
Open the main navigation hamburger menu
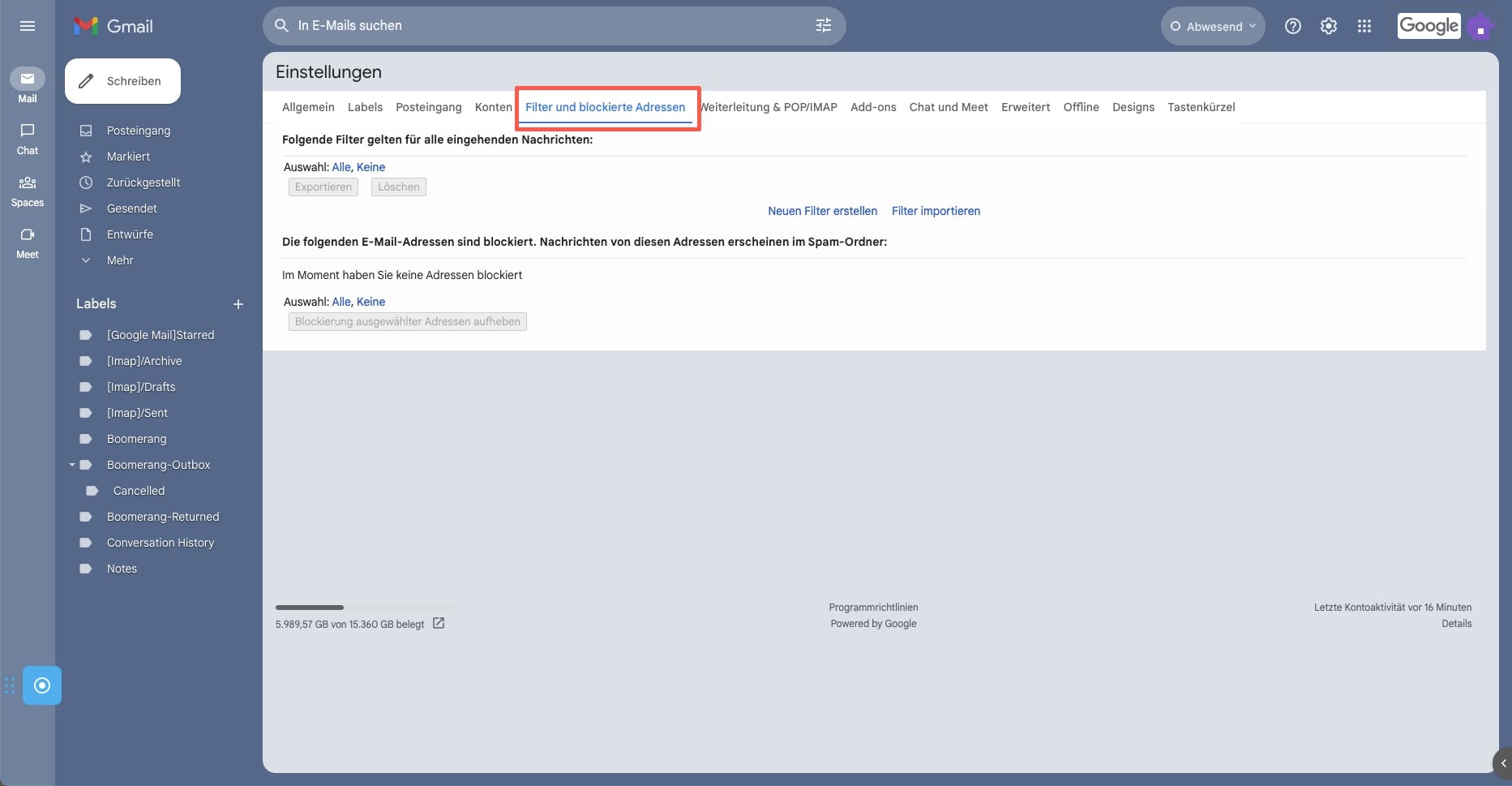point(27,26)
